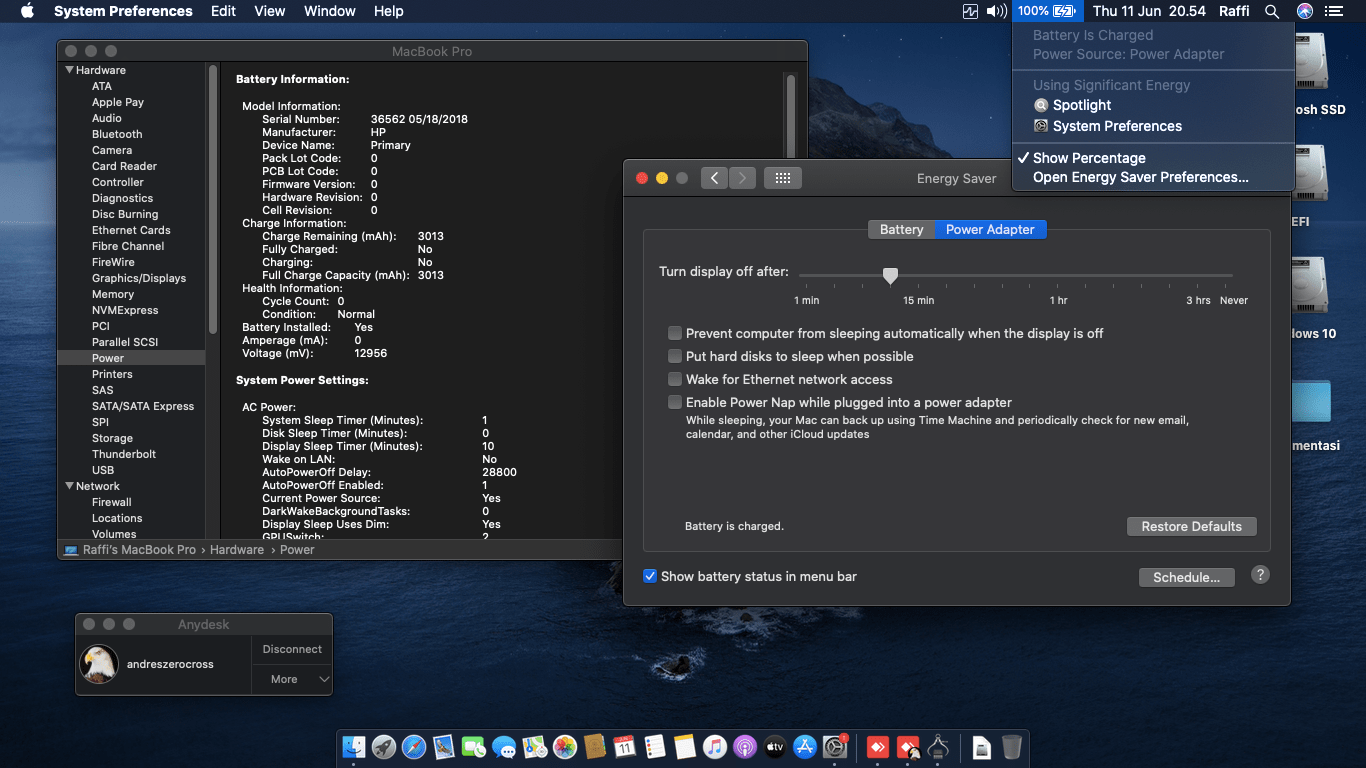Toggle Show Percentage in battery menu
Viewport: 1366px width, 768px height.
1152,158
